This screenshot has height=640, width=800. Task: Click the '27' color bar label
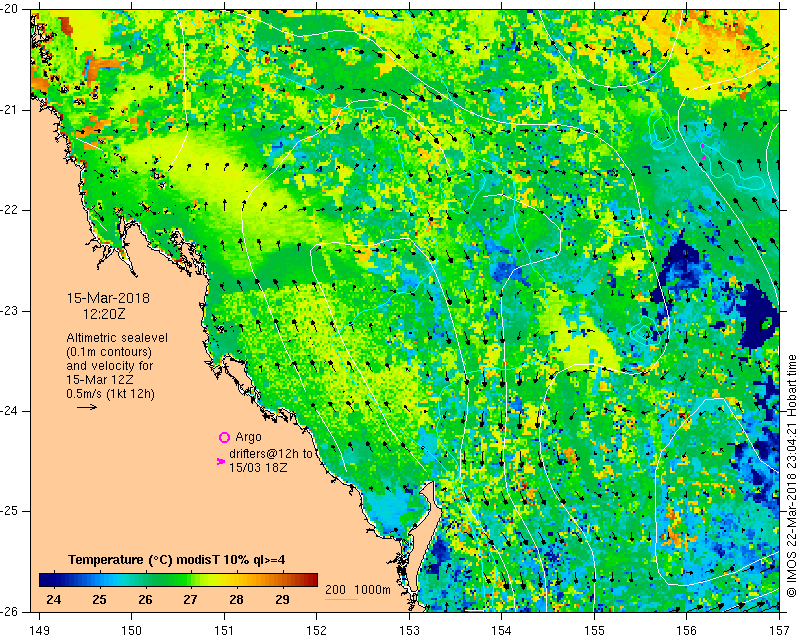tap(190, 600)
